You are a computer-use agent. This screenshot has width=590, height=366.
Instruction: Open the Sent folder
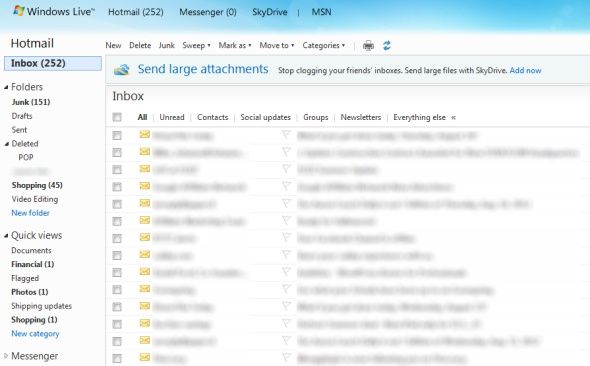point(19,130)
